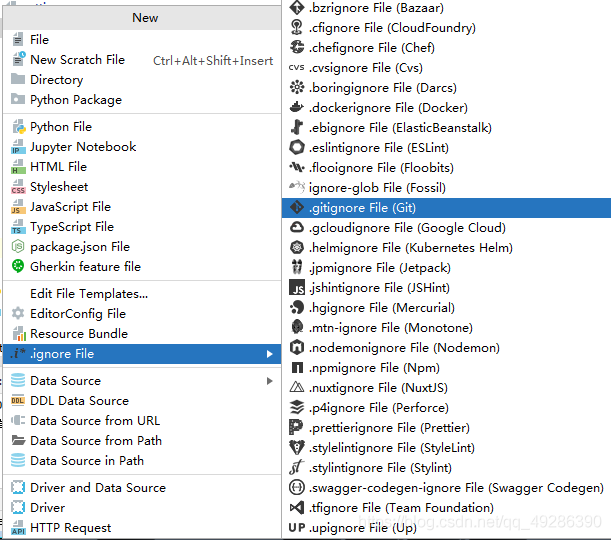
Task: Open Edit File Templates...
Action: pyautogui.click(x=142, y=293)
